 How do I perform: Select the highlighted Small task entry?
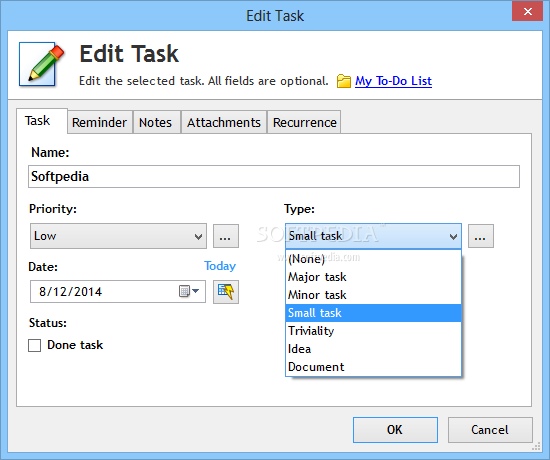[x=373, y=313]
